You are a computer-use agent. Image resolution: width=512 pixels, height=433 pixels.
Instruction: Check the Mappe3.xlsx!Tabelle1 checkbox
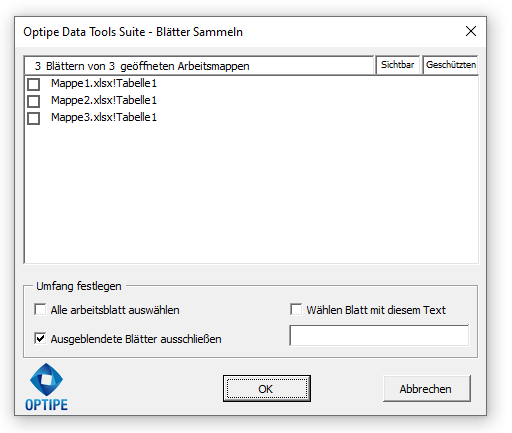click(33, 118)
